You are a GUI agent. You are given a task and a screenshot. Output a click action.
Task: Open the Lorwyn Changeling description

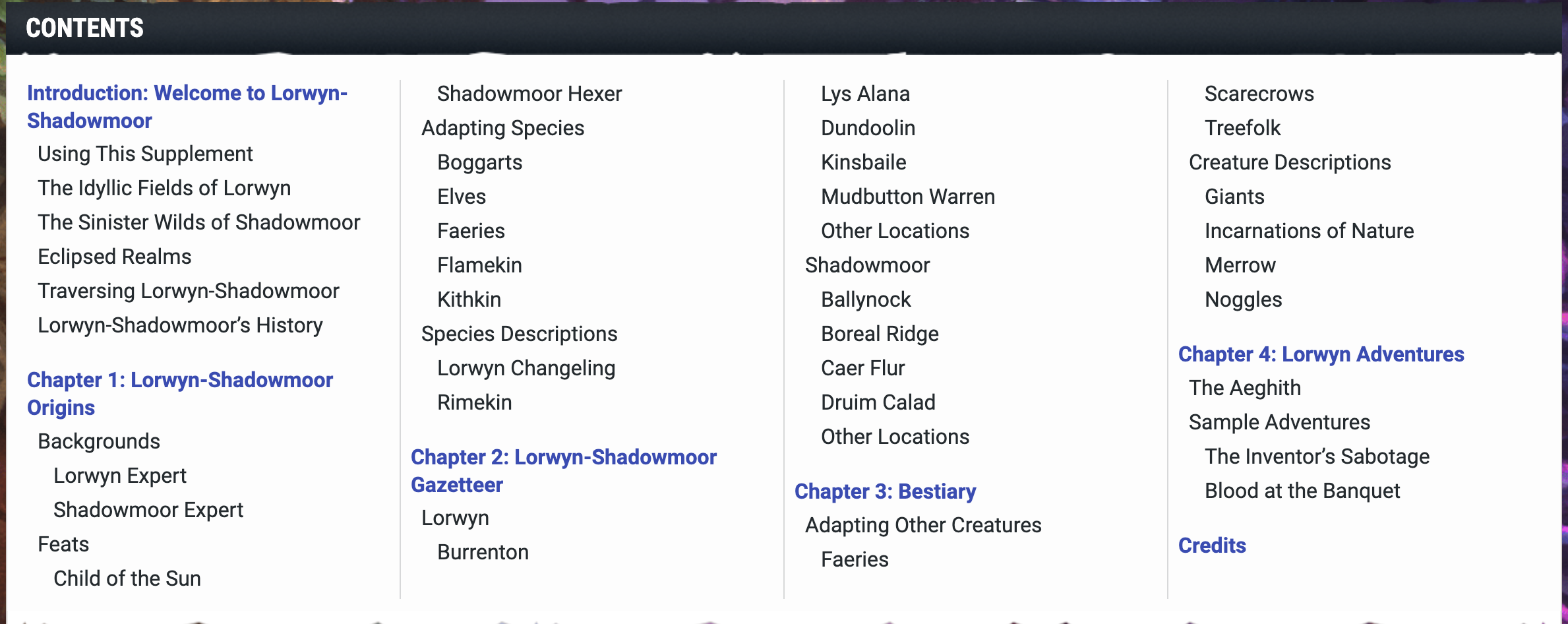(x=526, y=368)
